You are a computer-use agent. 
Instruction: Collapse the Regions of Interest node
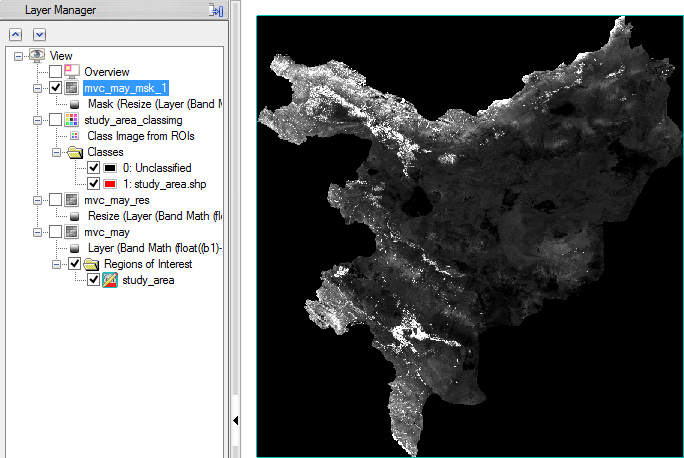click(x=56, y=264)
